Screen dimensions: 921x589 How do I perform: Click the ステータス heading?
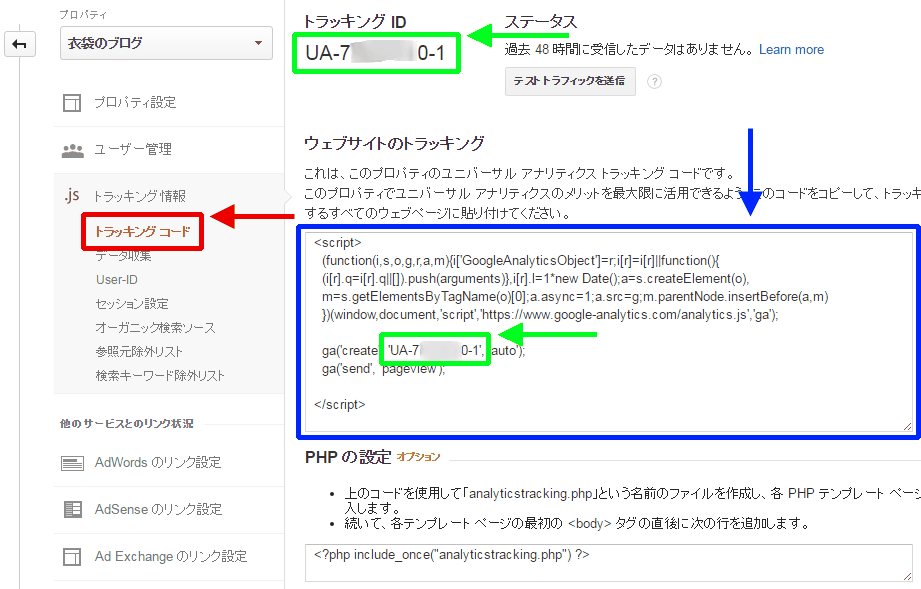pos(541,22)
